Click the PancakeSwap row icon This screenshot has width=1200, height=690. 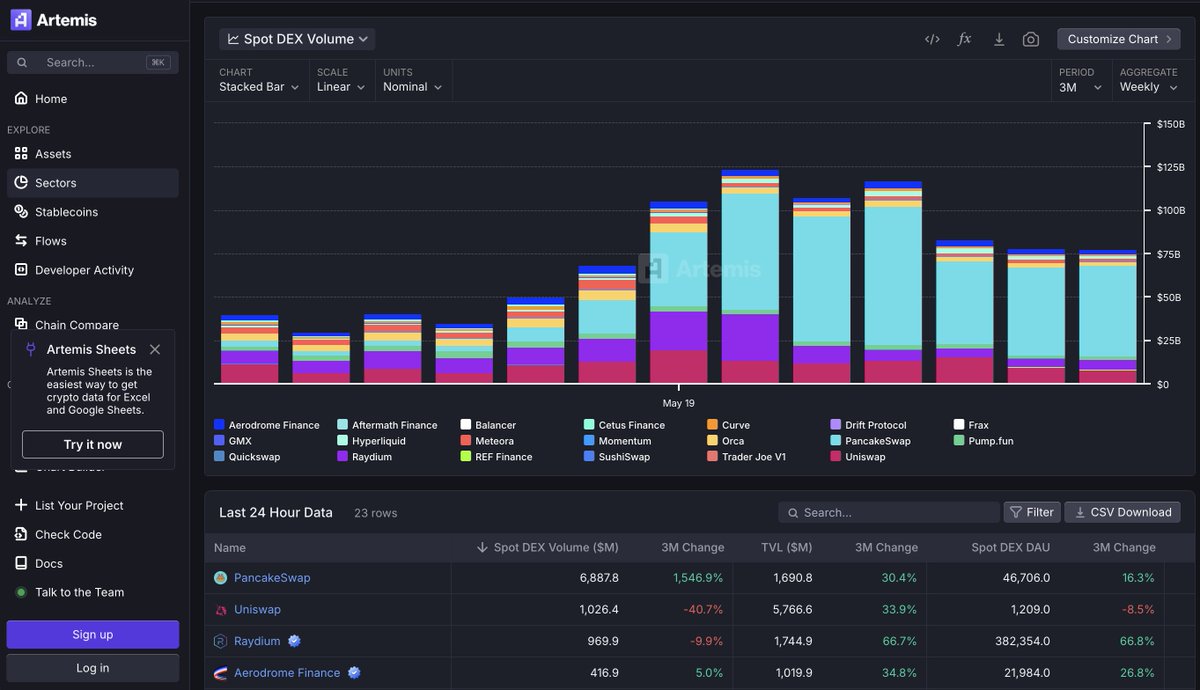(221, 578)
